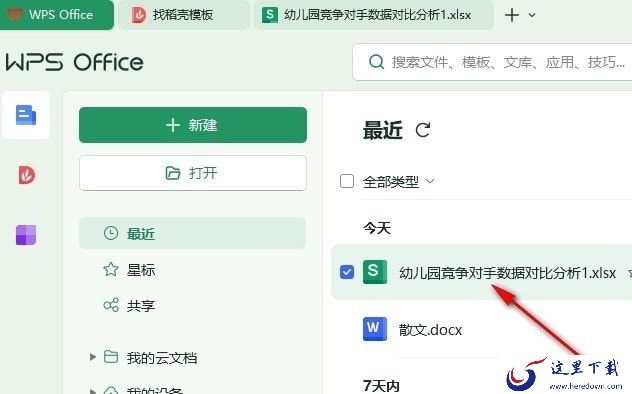Click the spreadsheet icon in the xlsx tab
This screenshot has height=394, width=632.
pyautogui.click(x=270, y=15)
